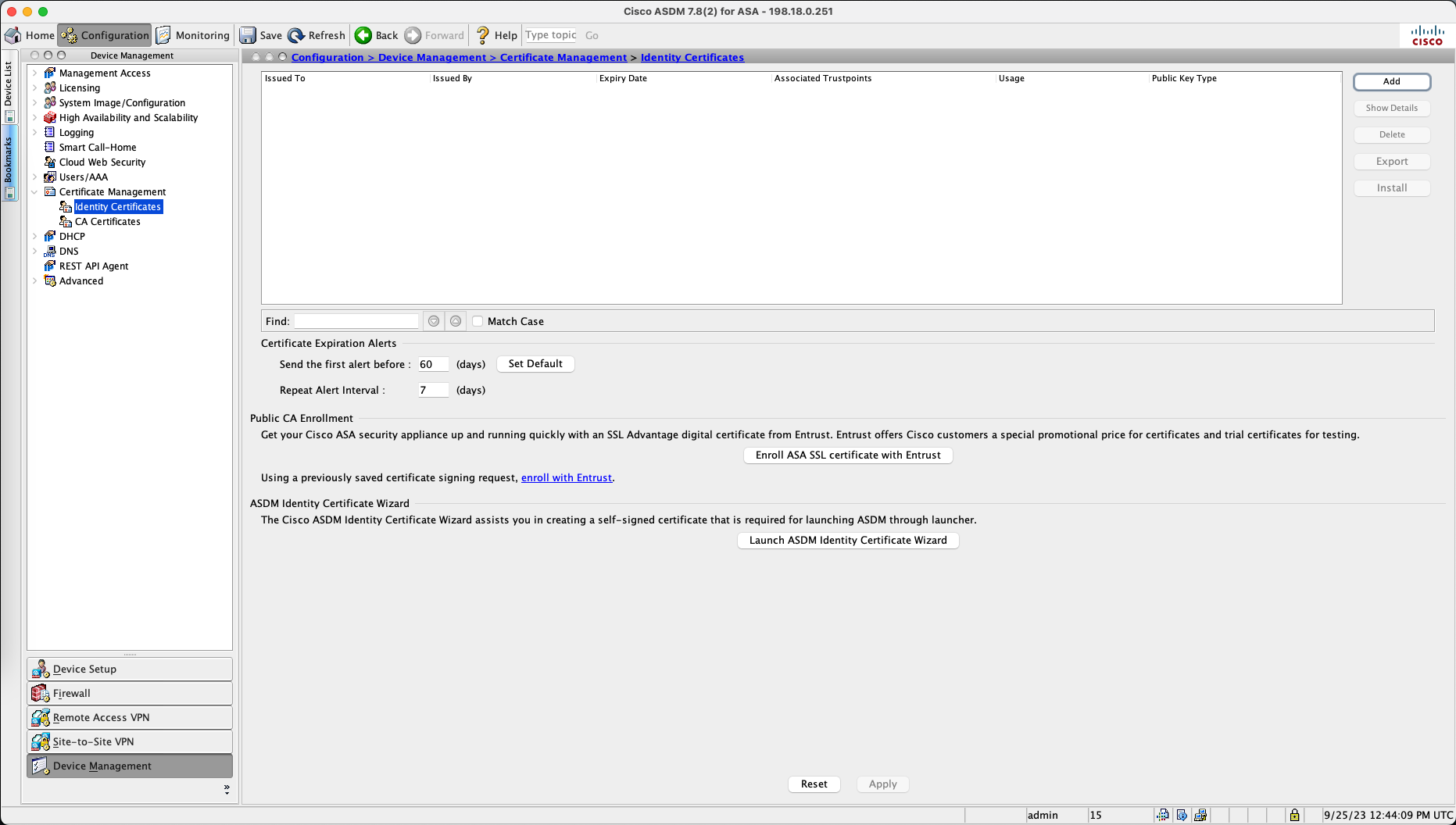
Task: Collapse the Certificate Management tree node
Action: [x=34, y=191]
